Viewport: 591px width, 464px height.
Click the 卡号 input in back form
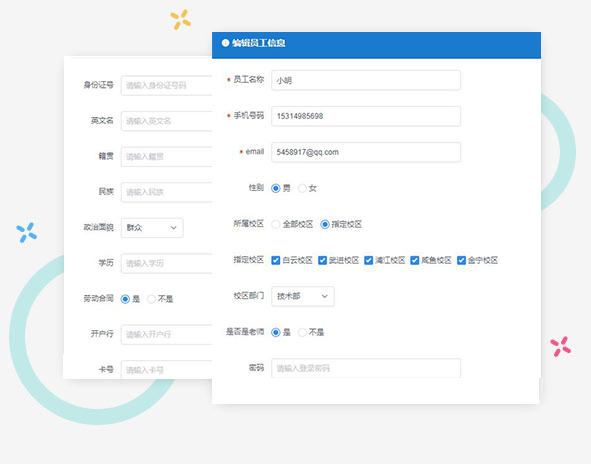pos(167,370)
